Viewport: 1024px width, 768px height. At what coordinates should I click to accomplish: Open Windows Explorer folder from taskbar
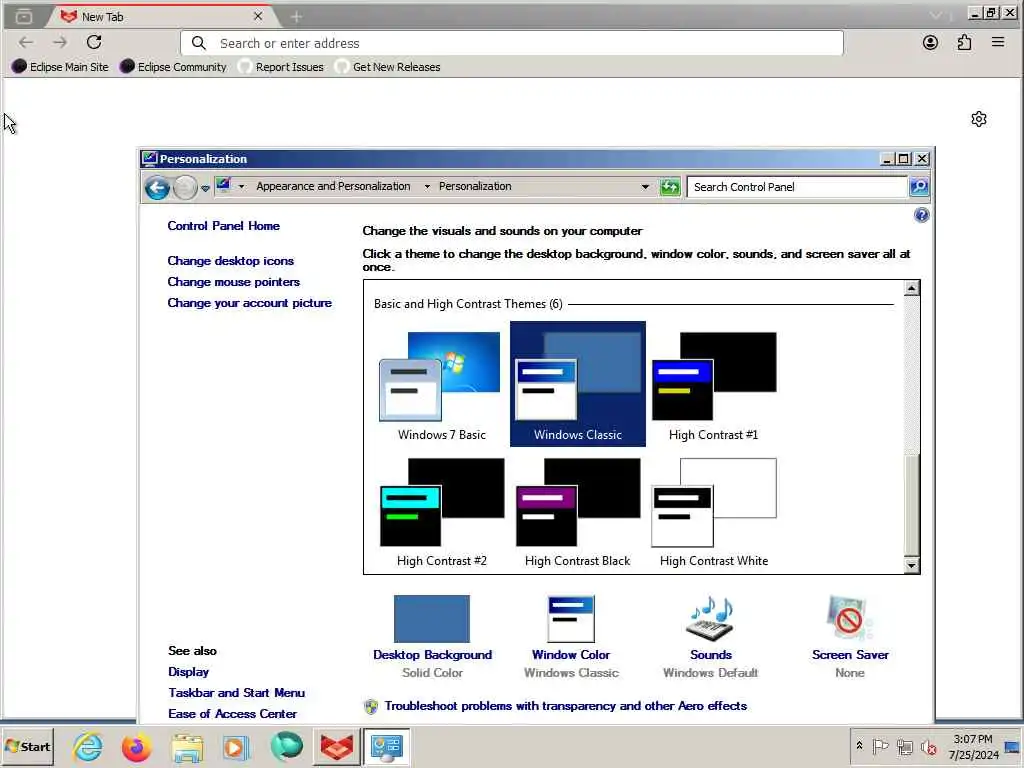187,747
